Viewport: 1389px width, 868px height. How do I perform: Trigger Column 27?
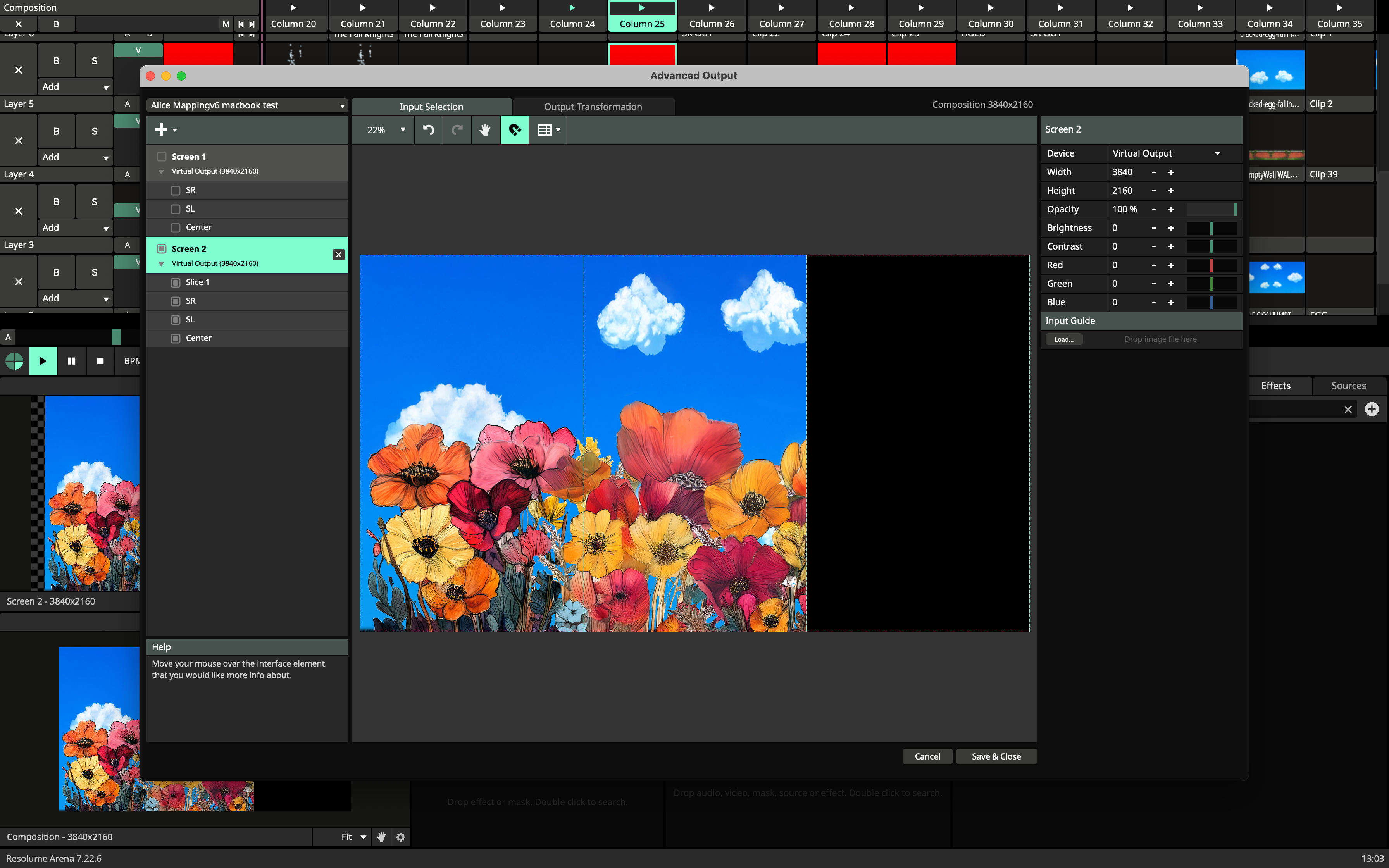tap(781, 8)
